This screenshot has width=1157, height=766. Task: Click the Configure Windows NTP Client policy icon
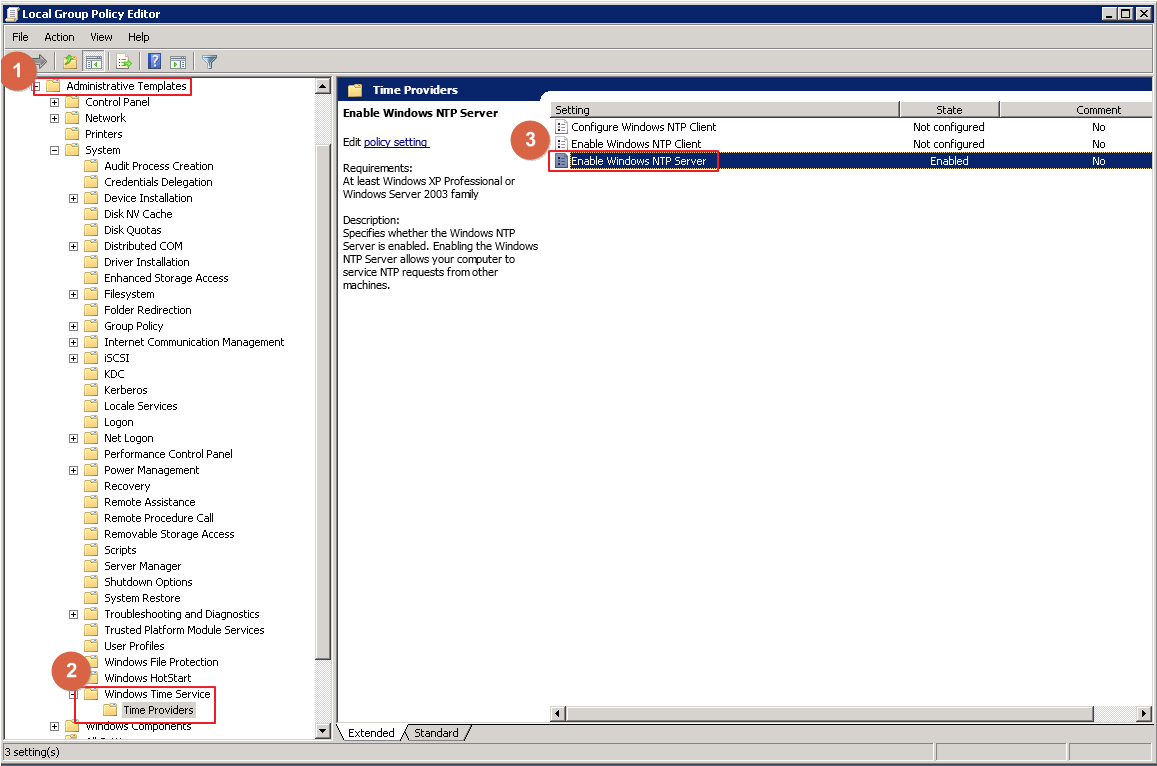coord(562,127)
